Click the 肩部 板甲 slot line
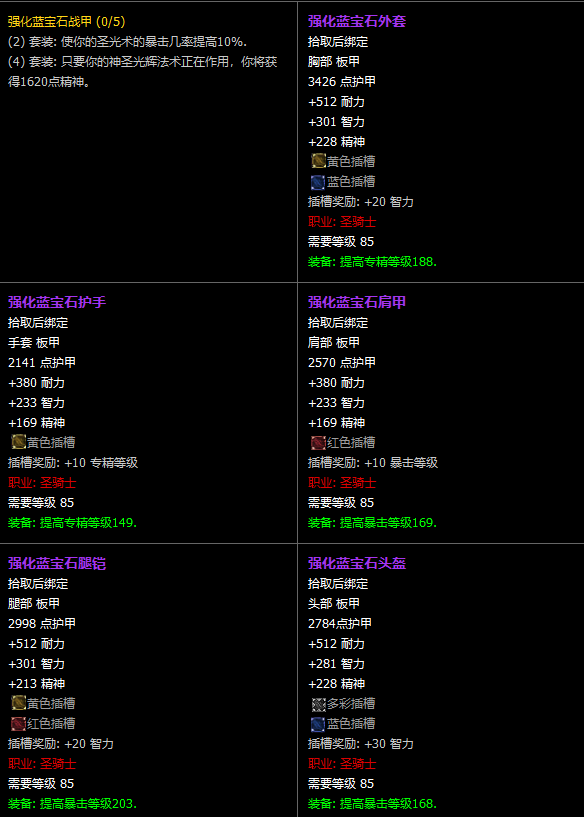 tap(334, 343)
